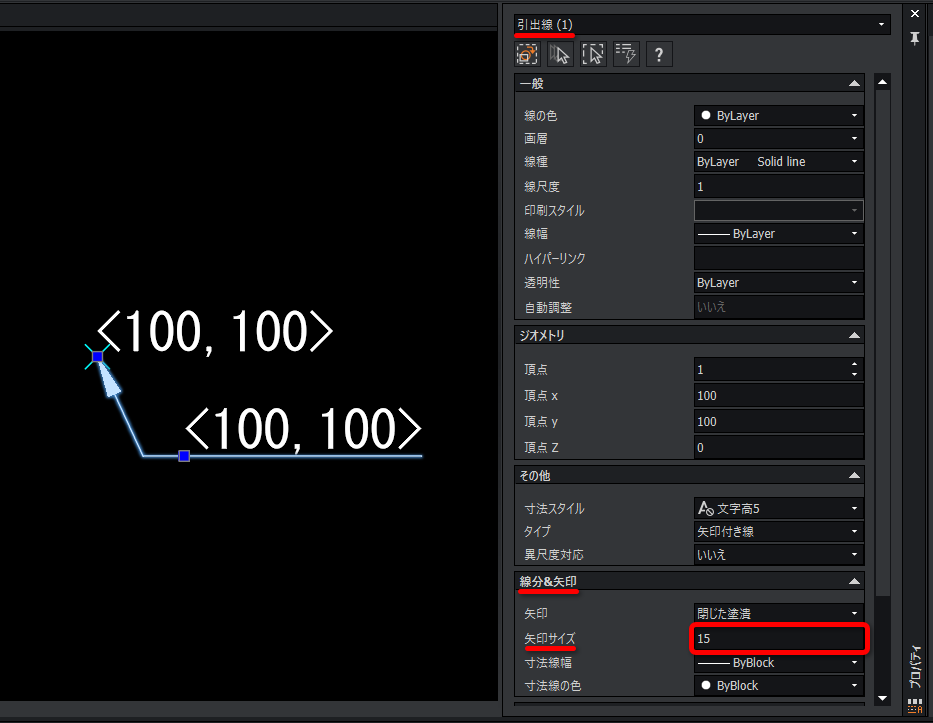This screenshot has height=723, width=933.
Task: Click the 矢印サイズ field containing 15
Action: click(x=779, y=639)
